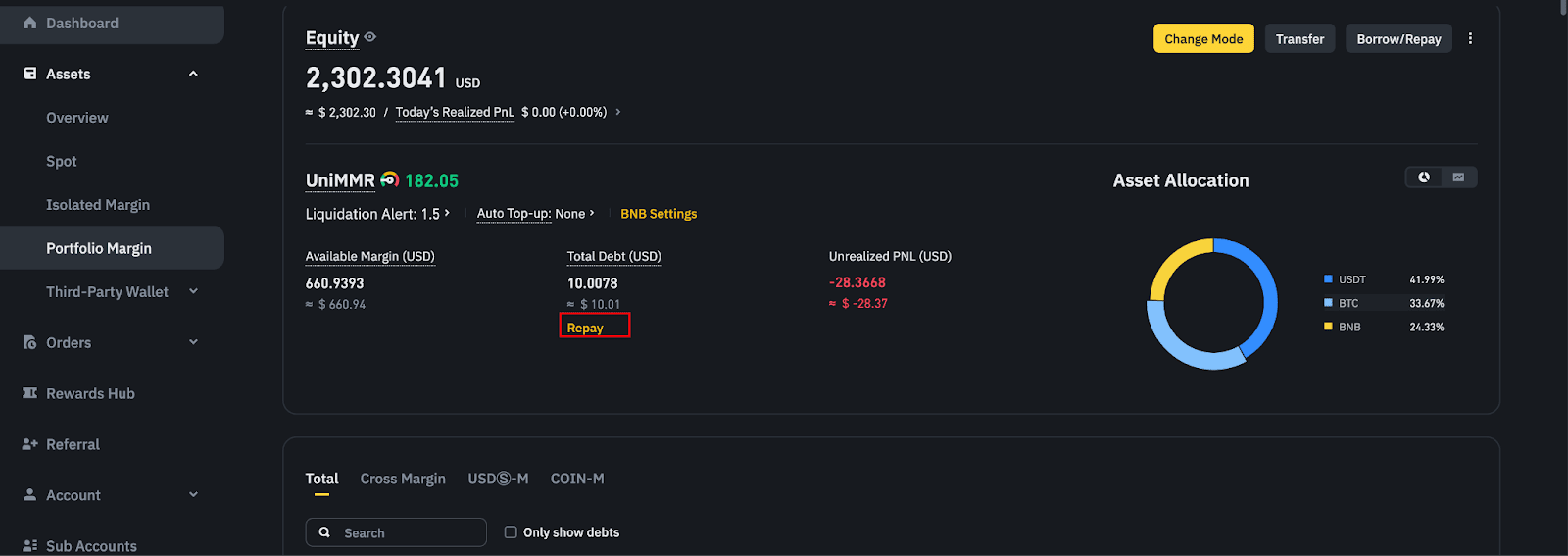Expand the Account sidebar section

pos(193,495)
